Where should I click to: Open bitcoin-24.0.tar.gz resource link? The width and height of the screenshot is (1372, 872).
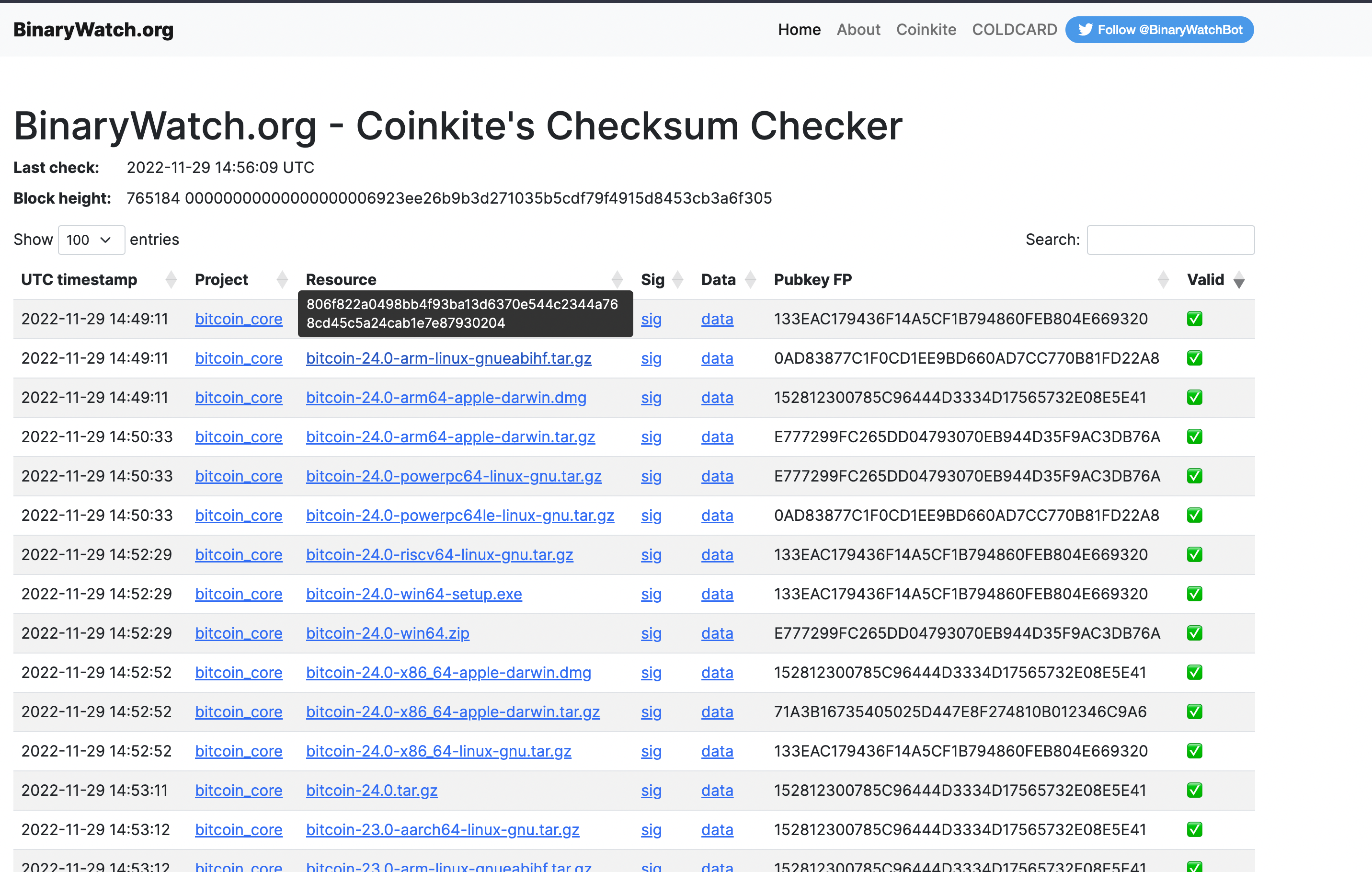pyautogui.click(x=371, y=791)
